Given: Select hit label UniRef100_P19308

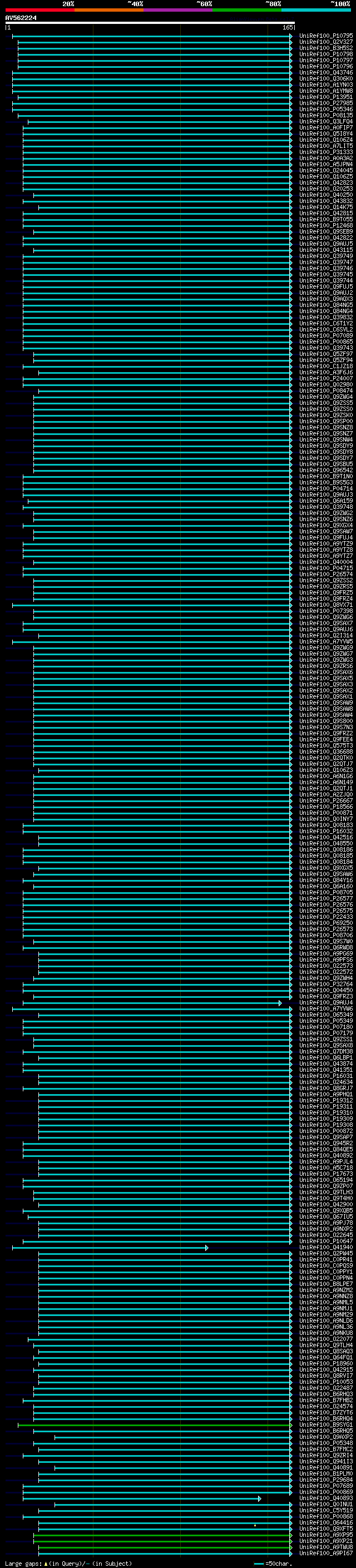Looking at the screenshot, I should click(325, 1124).
